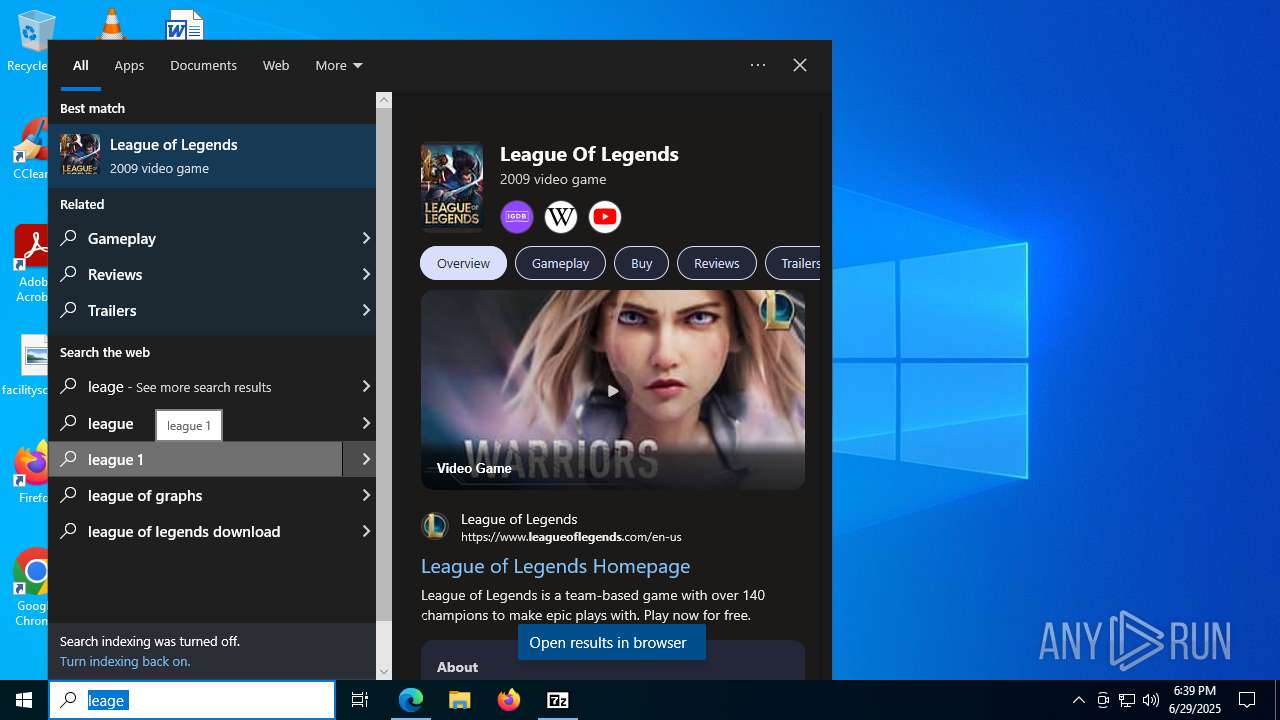The height and width of the screenshot is (720, 1280).
Task: Expand 'leage - See more search results' arrow
Action: [366, 386]
